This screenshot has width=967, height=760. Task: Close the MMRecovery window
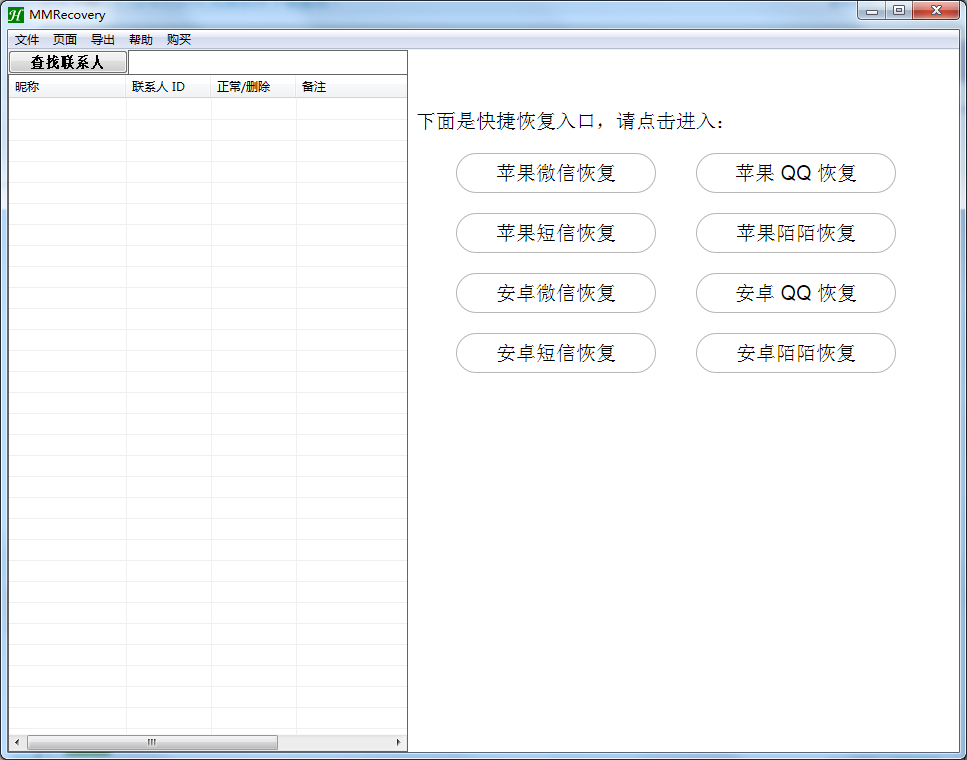(936, 10)
